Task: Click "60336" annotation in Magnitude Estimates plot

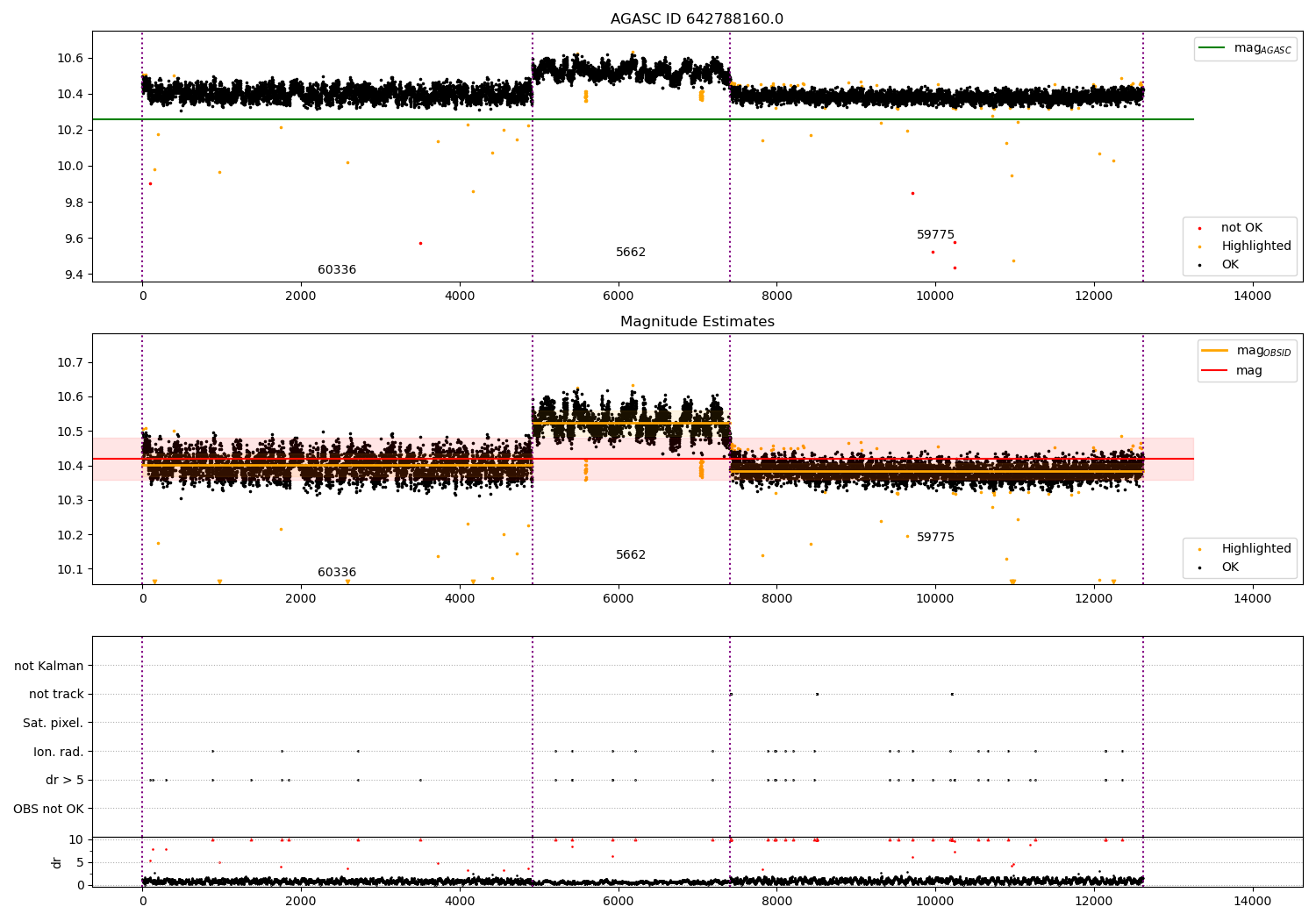Action: 337,573
